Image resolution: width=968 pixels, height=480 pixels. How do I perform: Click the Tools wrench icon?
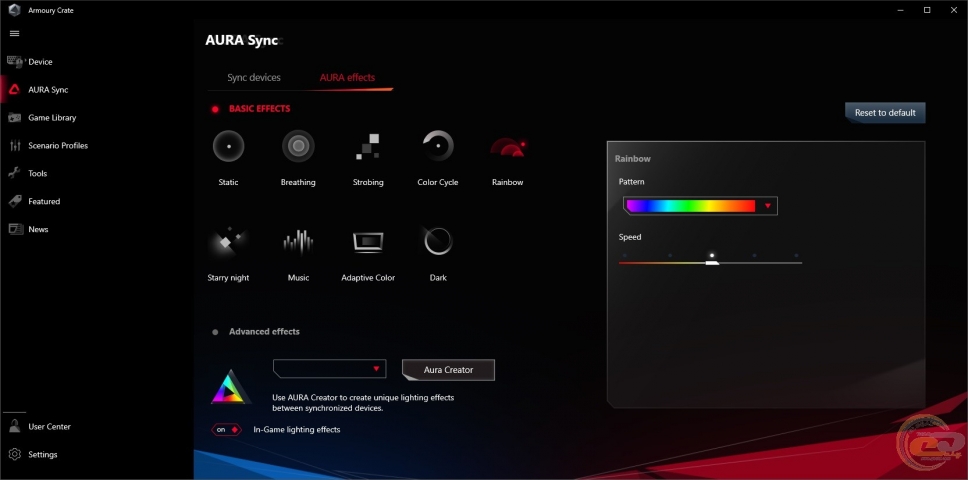click(x=14, y=173)
